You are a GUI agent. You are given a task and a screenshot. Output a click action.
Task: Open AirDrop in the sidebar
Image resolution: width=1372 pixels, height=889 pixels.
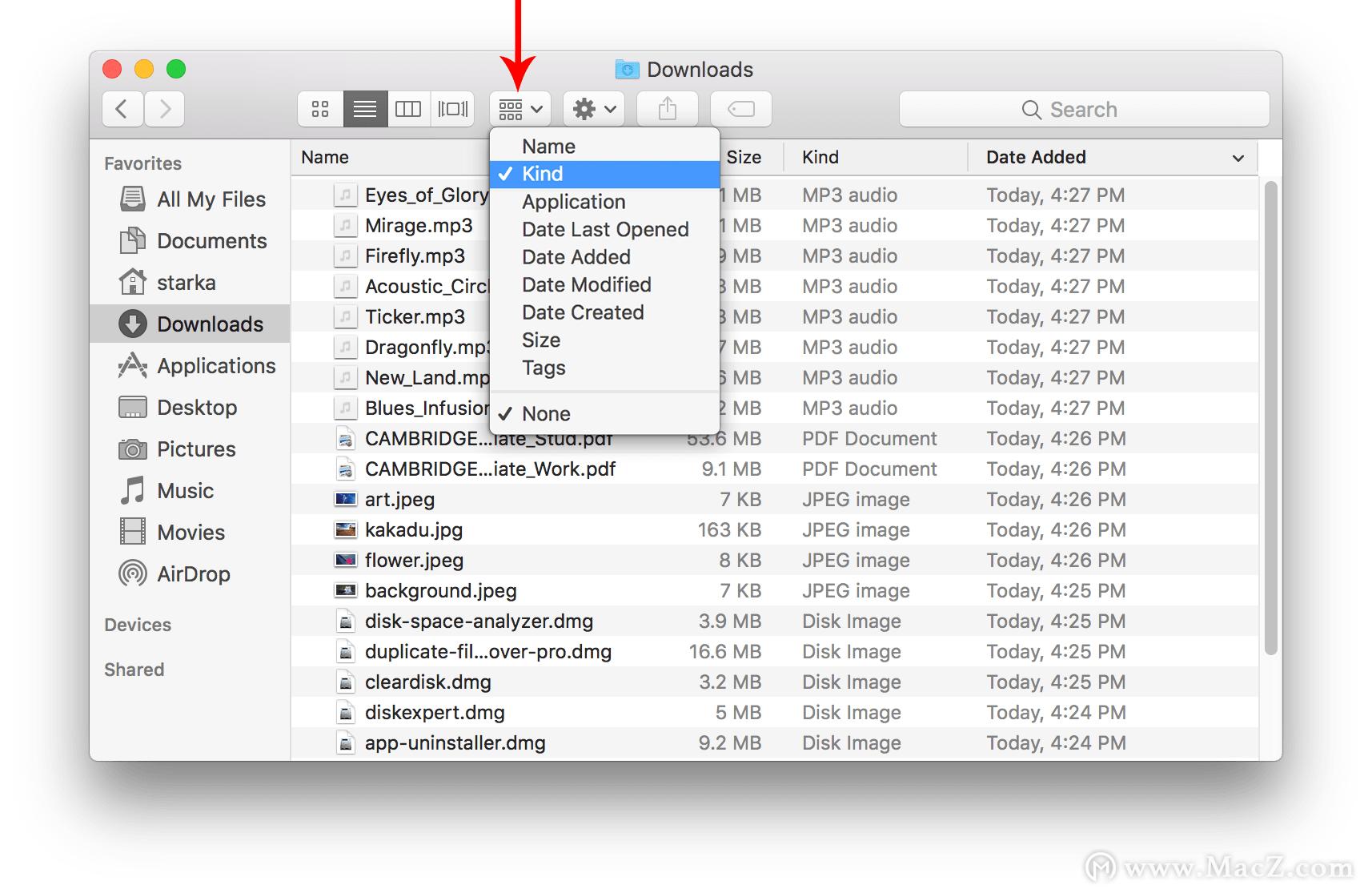[190, 574]
